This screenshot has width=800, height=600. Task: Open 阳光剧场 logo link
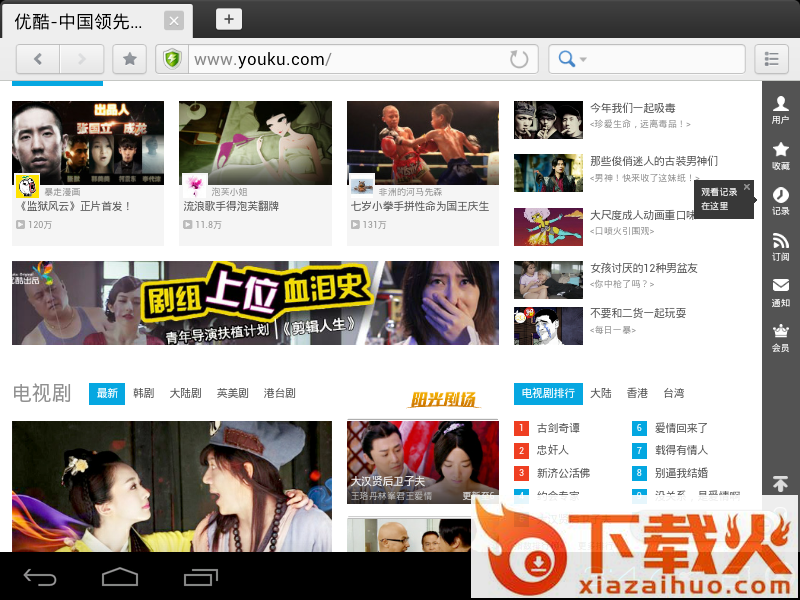(x=443, y=399)
